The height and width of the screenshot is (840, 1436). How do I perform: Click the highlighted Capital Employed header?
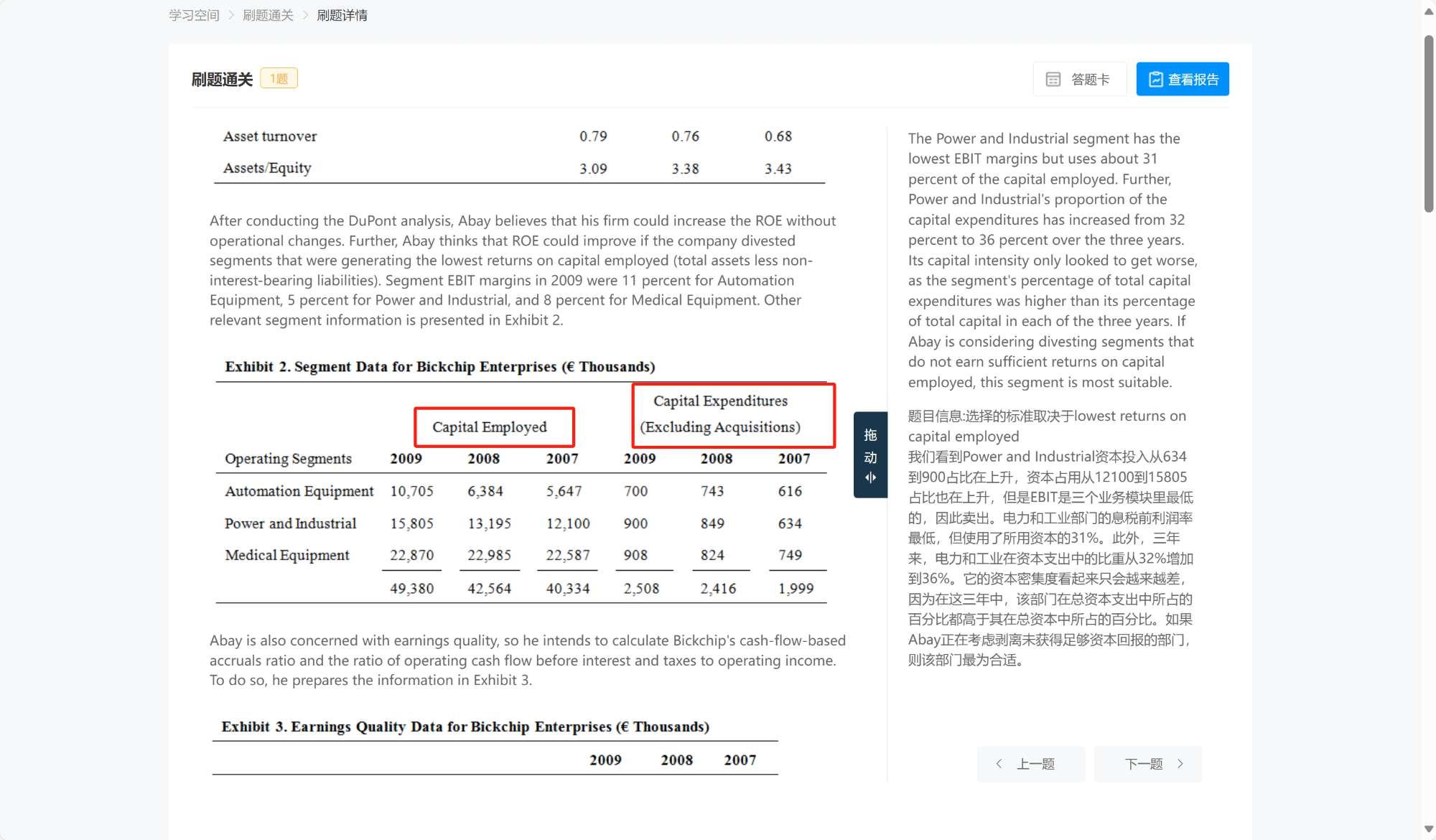494,427
